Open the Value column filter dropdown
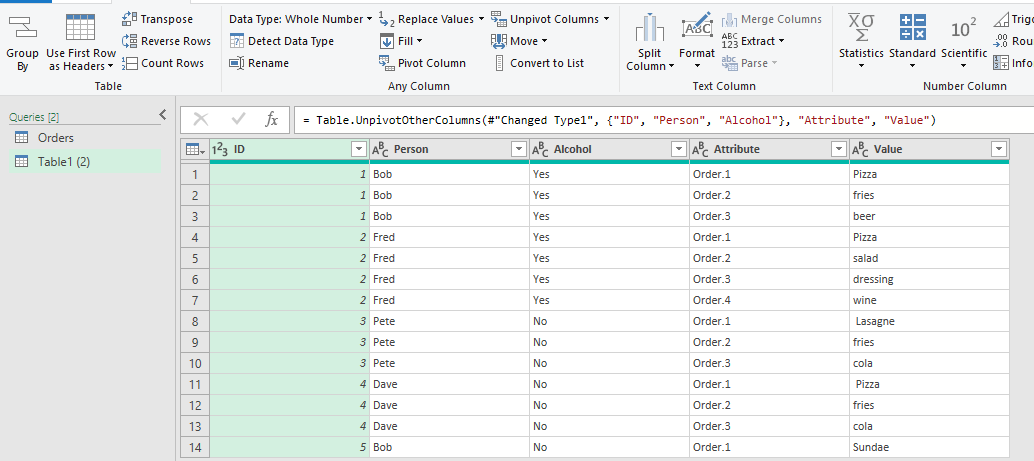 pyautogui.click(x=998, y=149)
